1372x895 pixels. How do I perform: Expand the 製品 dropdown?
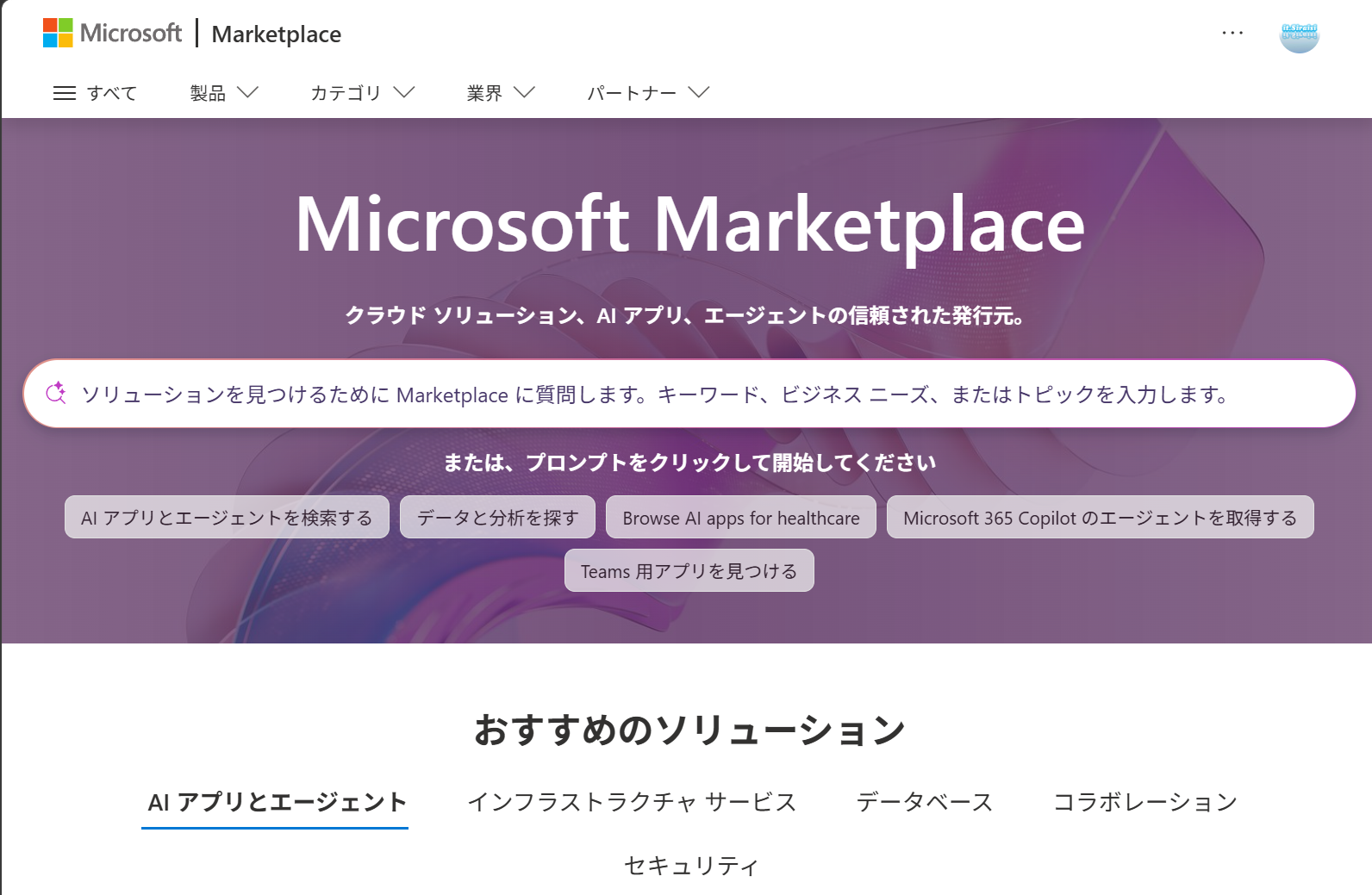[224, 93]
